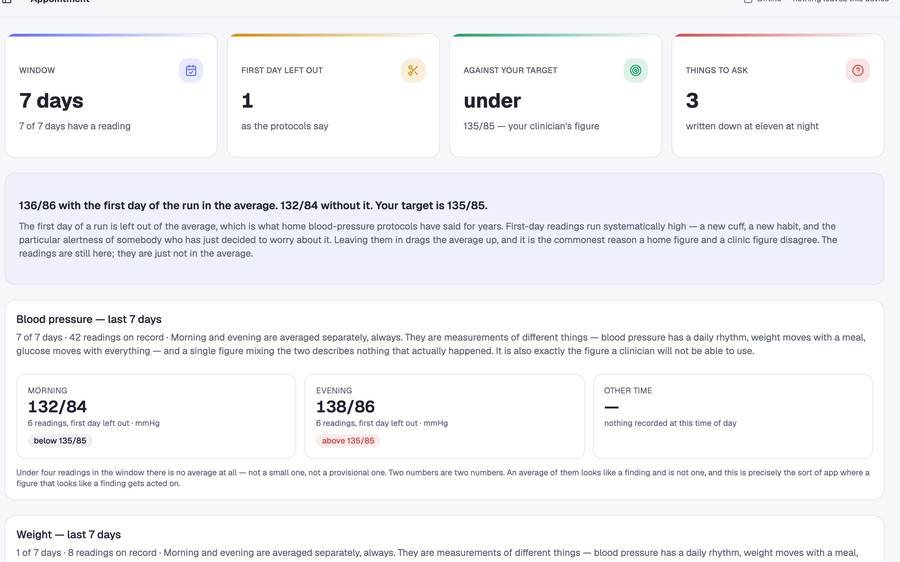Click "as the protocols say" caption
Screen dimensions: 900x562
click(x=285, y=126)
